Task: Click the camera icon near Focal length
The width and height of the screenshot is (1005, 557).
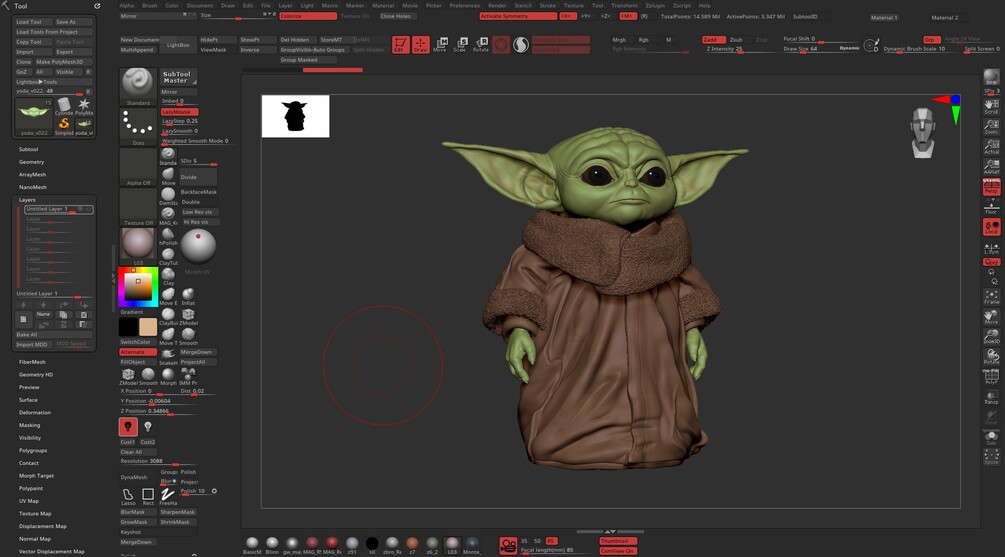Action: pos(508,545)
